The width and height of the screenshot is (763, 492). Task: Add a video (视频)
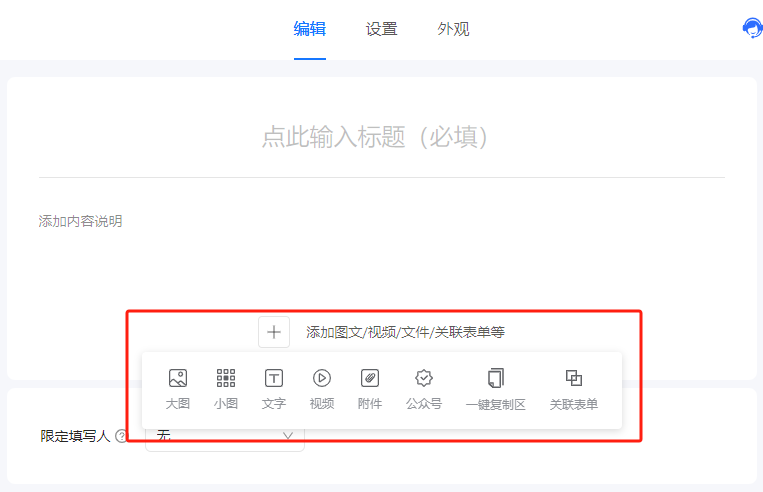pos(322,389)
